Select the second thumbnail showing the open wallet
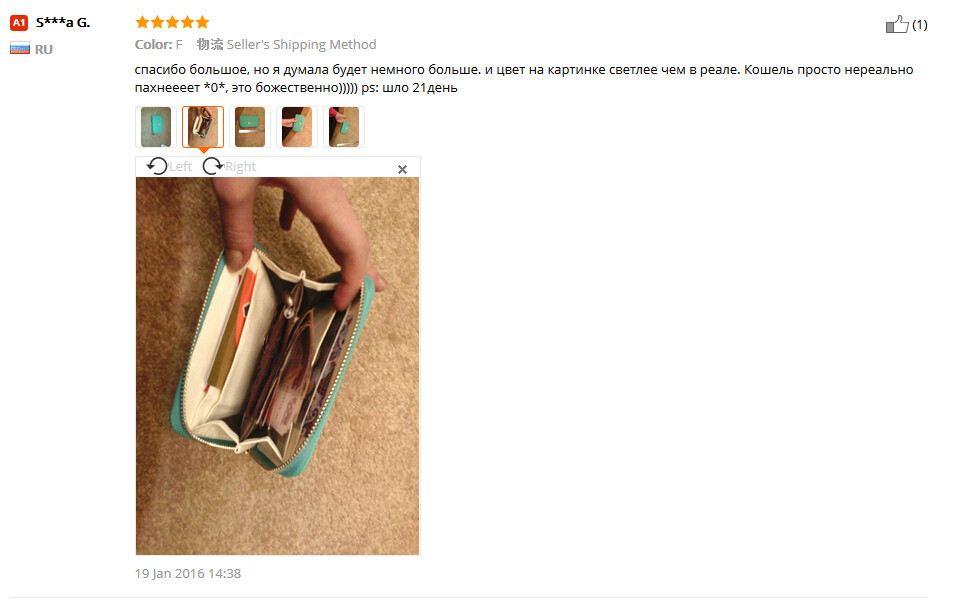 [203, 127]
